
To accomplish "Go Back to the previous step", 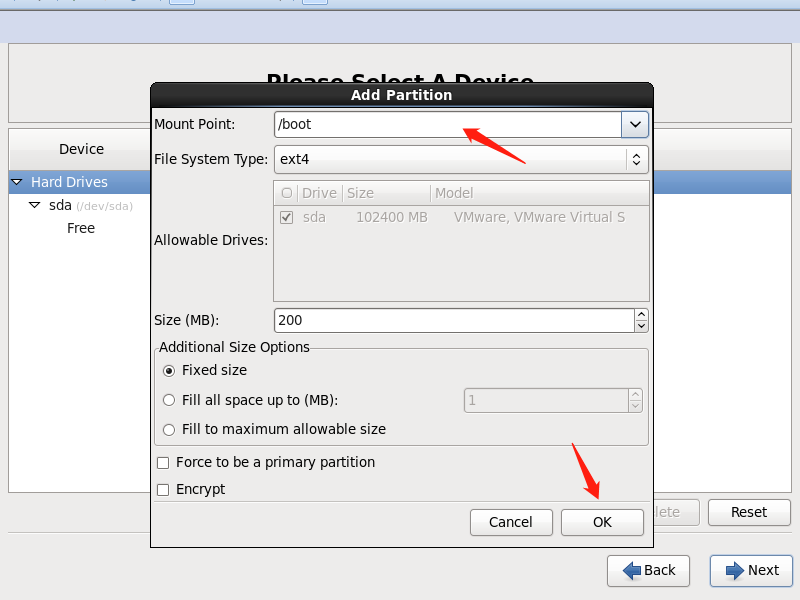I will [x=648, y=570].
